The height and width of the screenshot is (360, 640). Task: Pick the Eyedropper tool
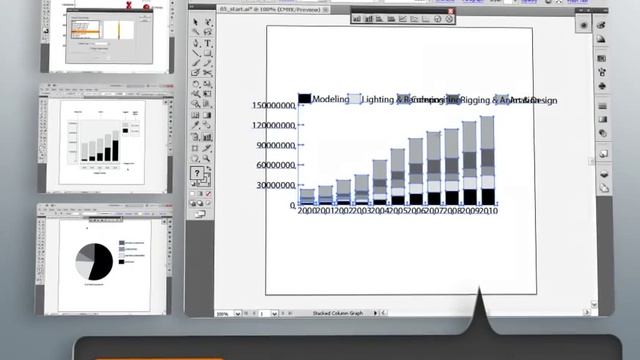click(196, 126)
